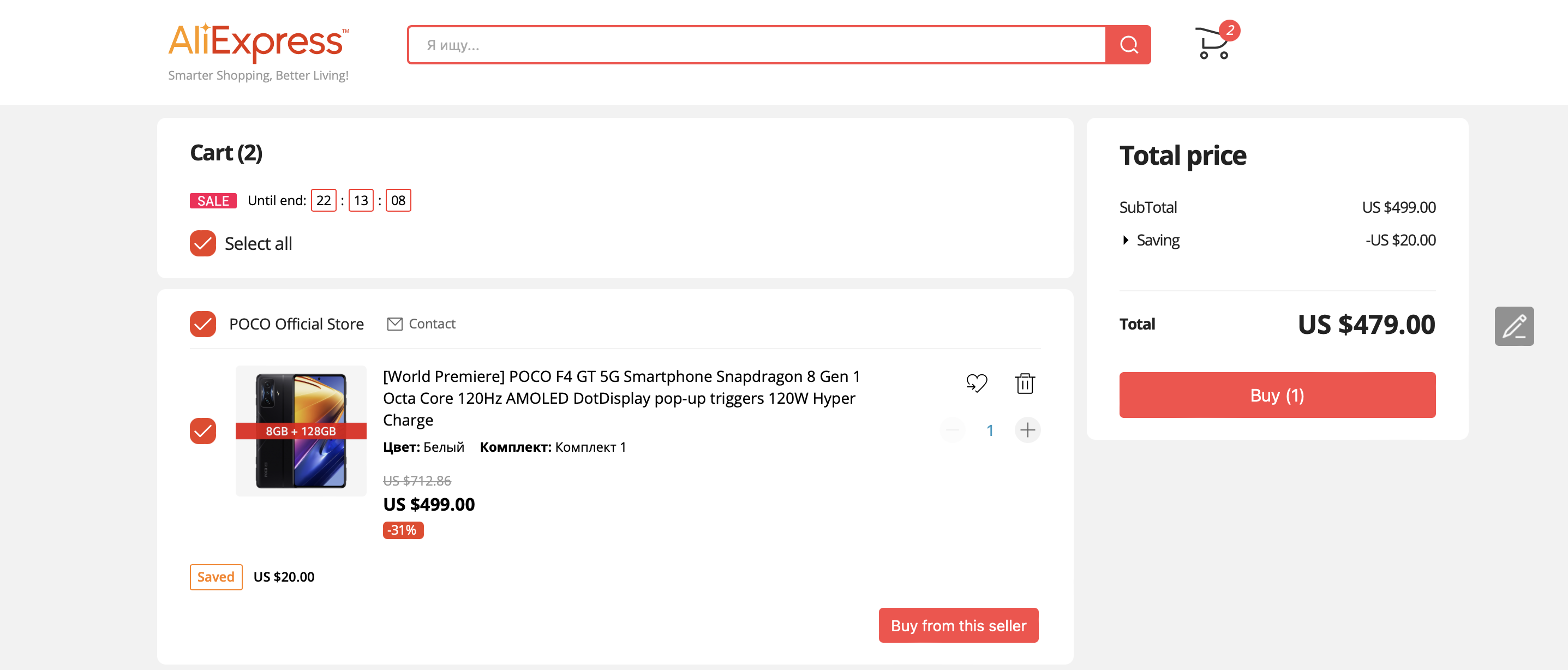Viewport: 1568px width, 670px height.
Task: Click the Cart (2) heading
Action: pyautogui.click(x=226, y=153)
